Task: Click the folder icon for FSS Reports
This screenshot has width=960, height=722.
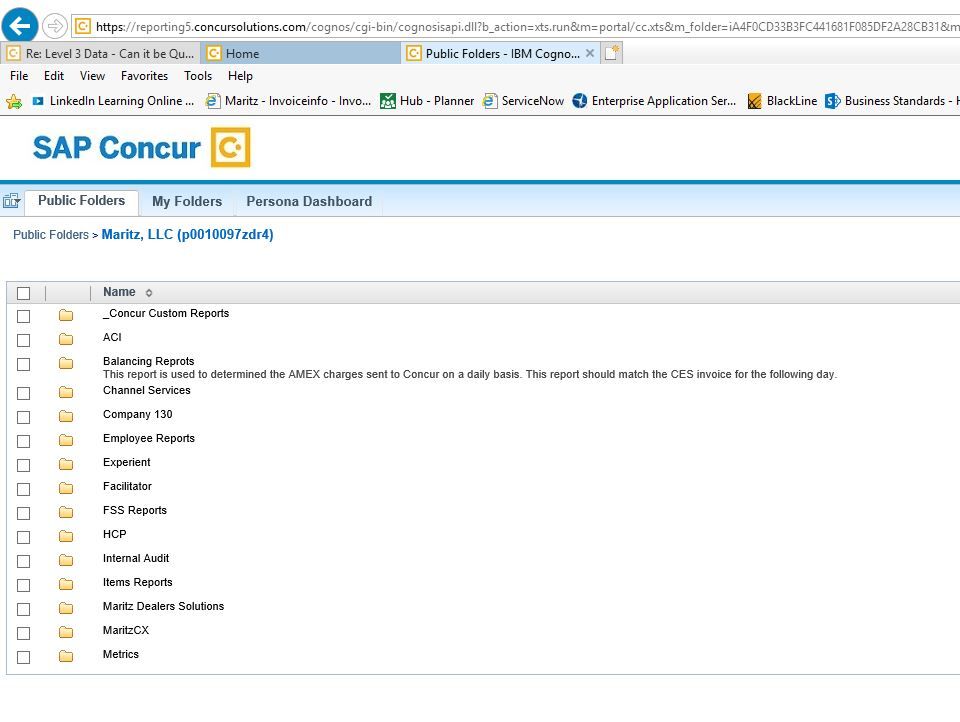Action: (x=66, y=512)
